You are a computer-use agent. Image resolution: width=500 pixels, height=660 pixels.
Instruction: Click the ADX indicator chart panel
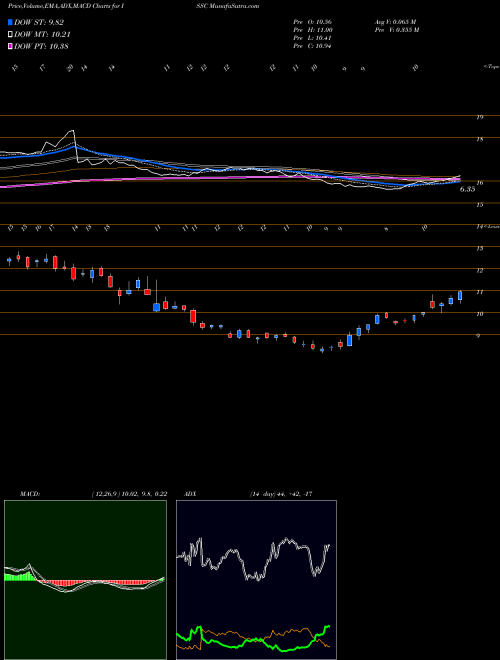coord(256,580)
